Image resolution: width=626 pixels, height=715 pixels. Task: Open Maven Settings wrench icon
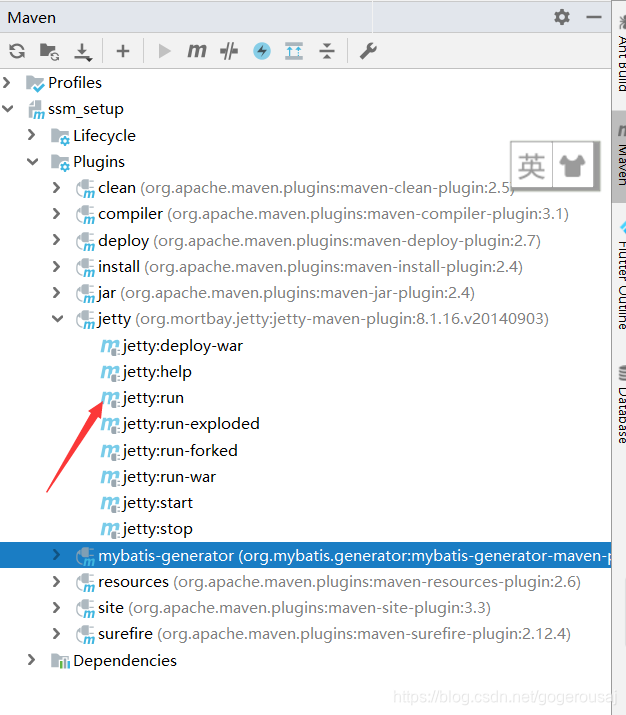click(368, 51)
